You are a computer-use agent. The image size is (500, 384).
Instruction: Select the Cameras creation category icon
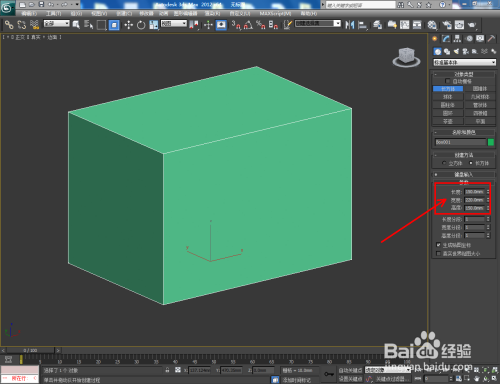[466, 51]
